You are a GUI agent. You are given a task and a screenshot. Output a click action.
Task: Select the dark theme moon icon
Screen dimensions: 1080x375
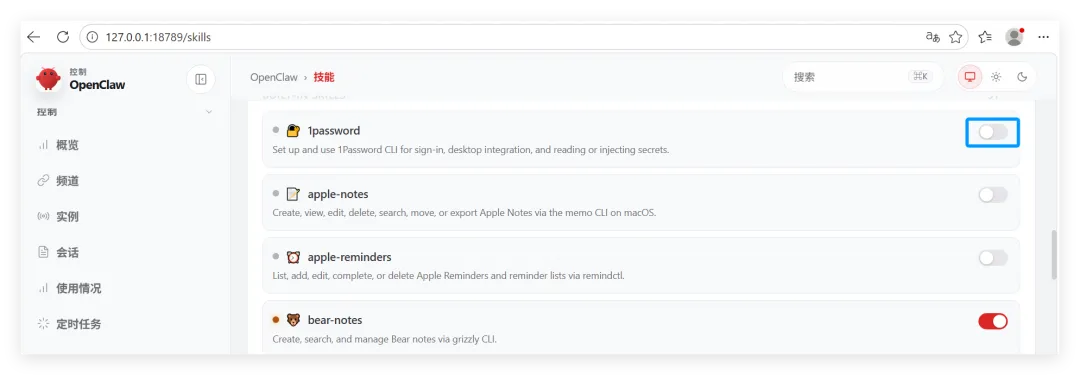click(x=1022, y=77)
